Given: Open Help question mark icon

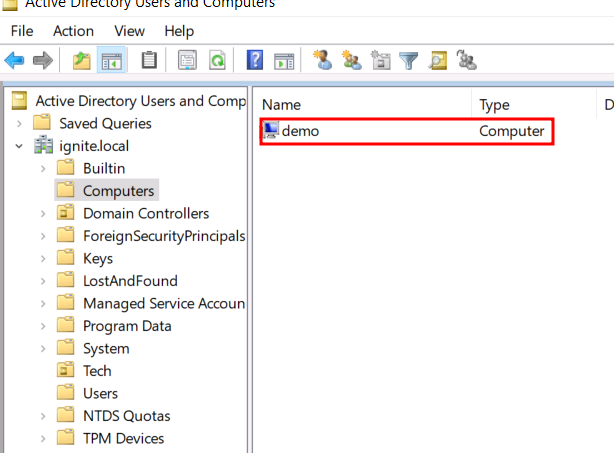Looking at the screenshot, I should [x=255, y=61].
